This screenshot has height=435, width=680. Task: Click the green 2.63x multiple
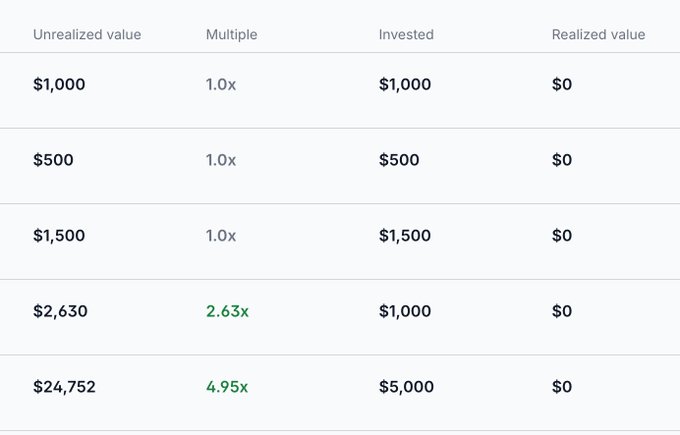[227, 311]
